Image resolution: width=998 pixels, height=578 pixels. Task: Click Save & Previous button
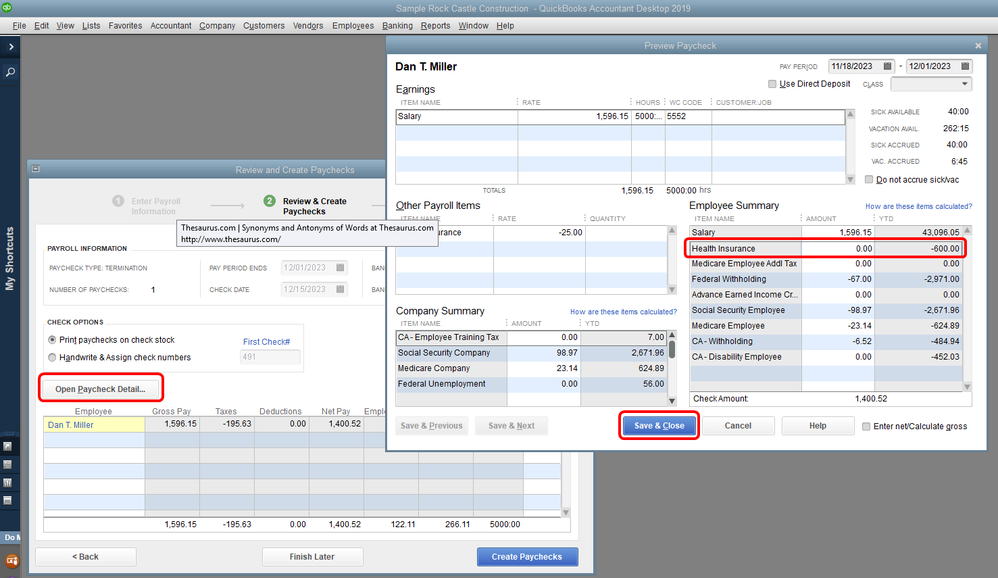432,426
